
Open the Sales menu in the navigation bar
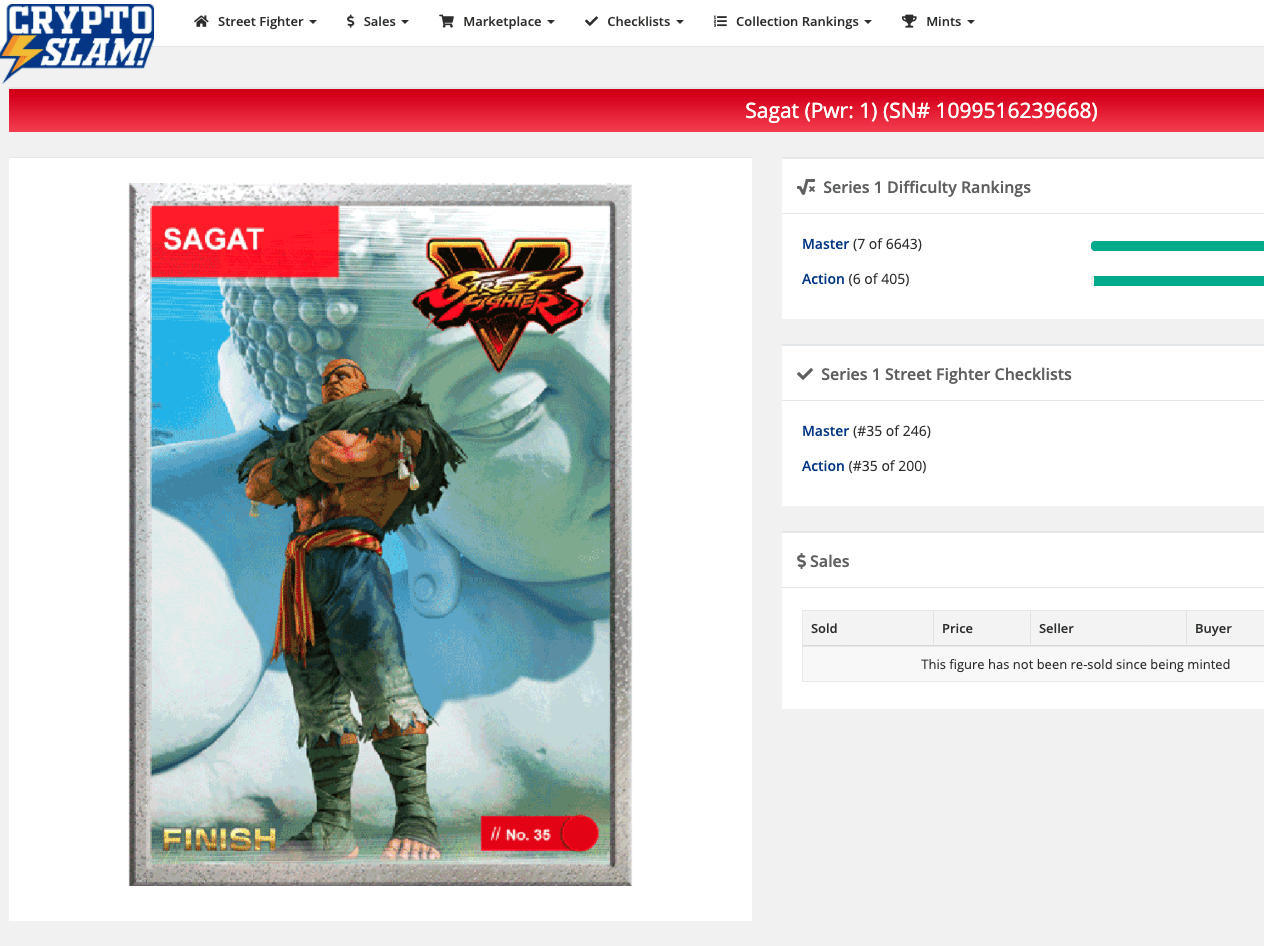tap(377, 21)
